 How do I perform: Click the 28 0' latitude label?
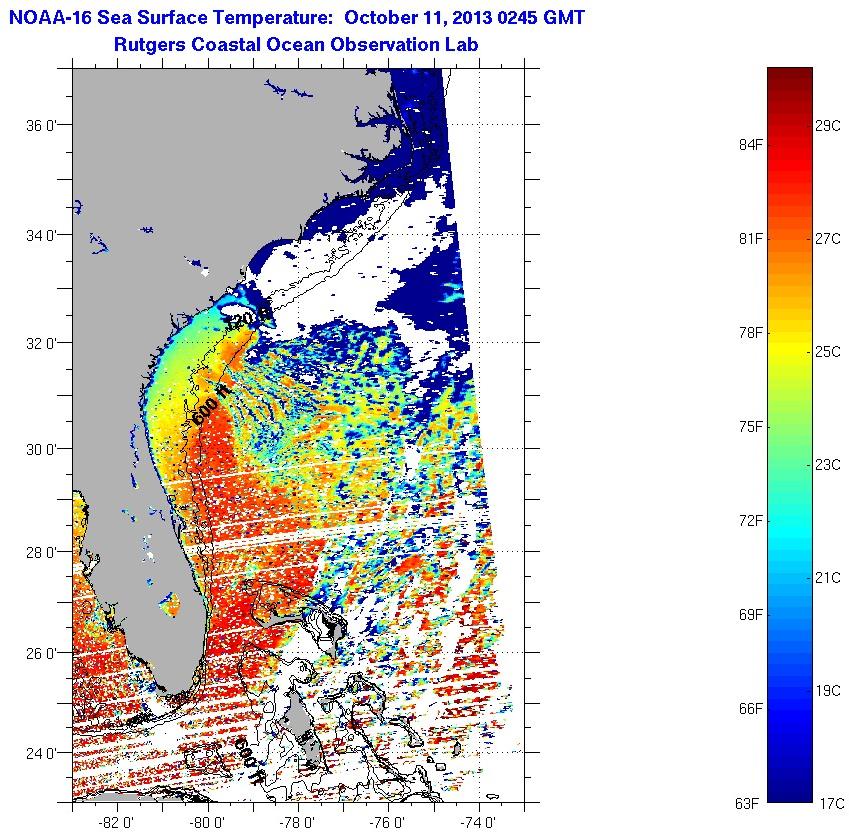(41, 553)
